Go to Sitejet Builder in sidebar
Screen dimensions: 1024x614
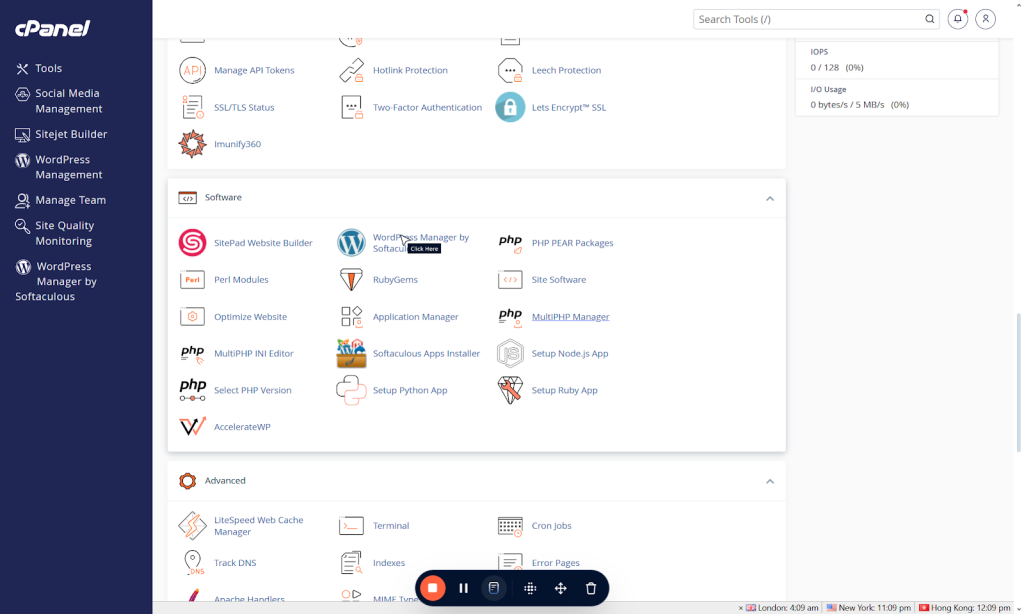(70, 134)
